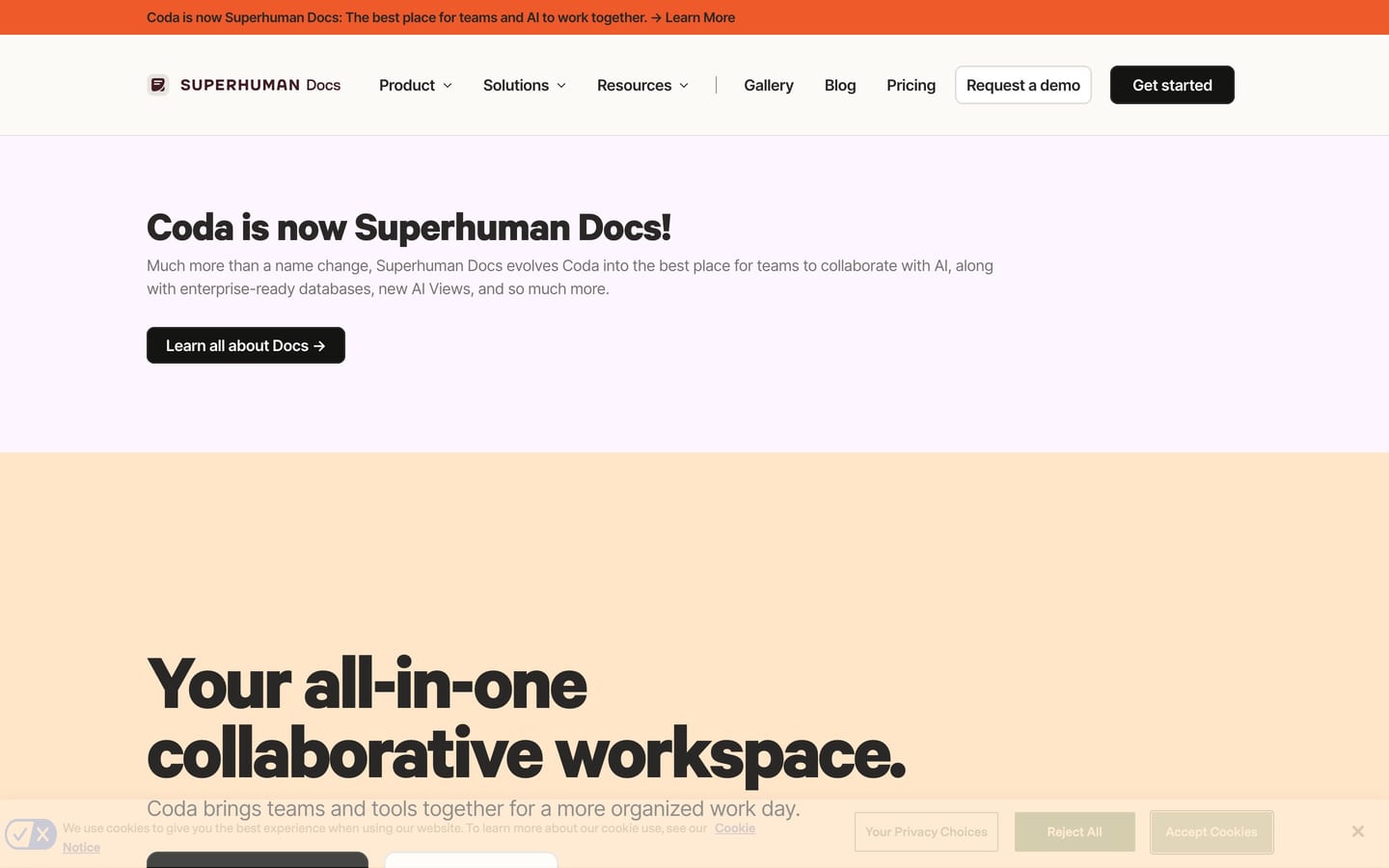Close the cookie banner with the X
Image resolution: width=1389 pixels, height=868 pixels.
point(1357,831)
